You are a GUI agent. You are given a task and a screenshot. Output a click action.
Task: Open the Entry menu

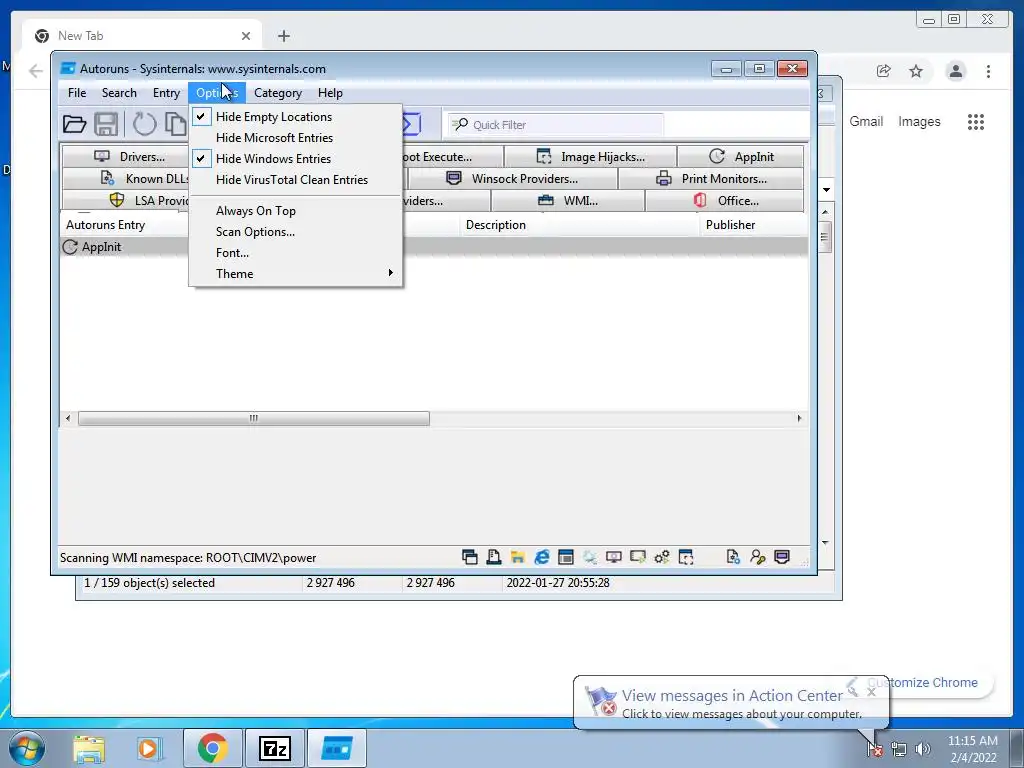(167, 93)
